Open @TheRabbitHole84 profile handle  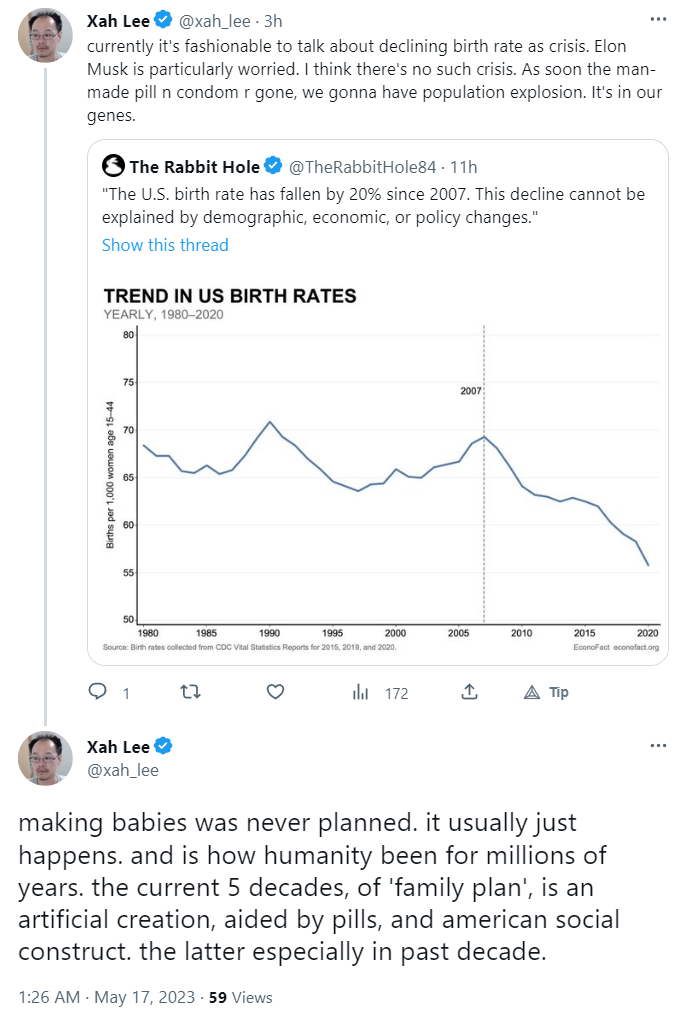[362, 167]
